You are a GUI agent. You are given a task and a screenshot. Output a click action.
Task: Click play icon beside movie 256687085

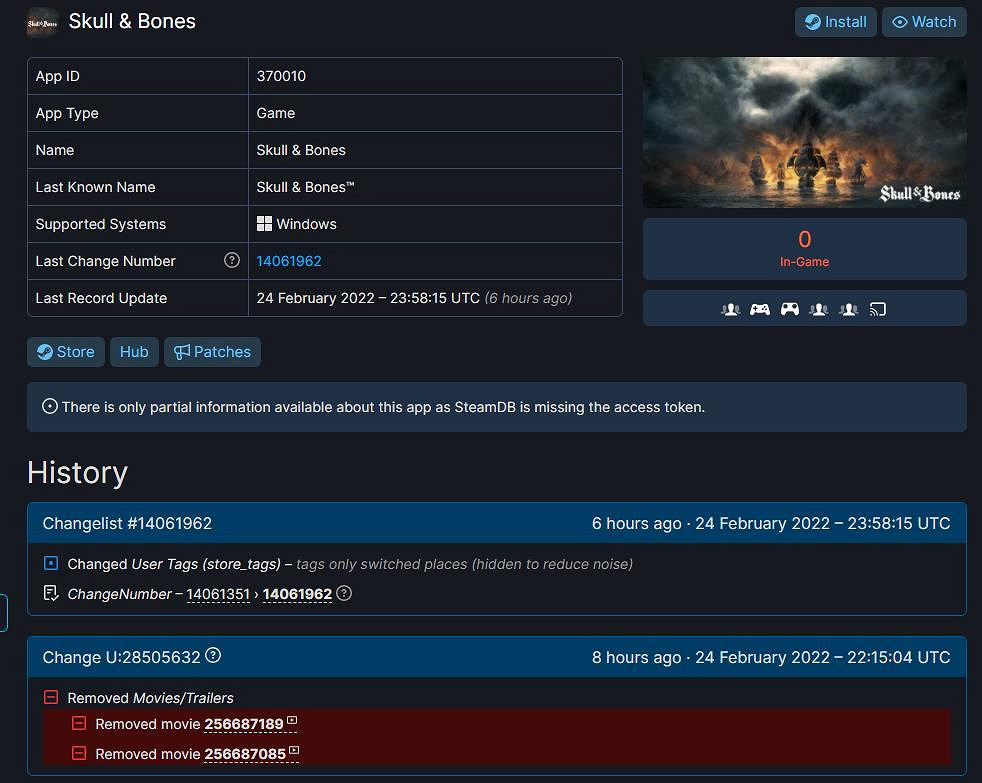pyautogui.click(x=293, y=751)
